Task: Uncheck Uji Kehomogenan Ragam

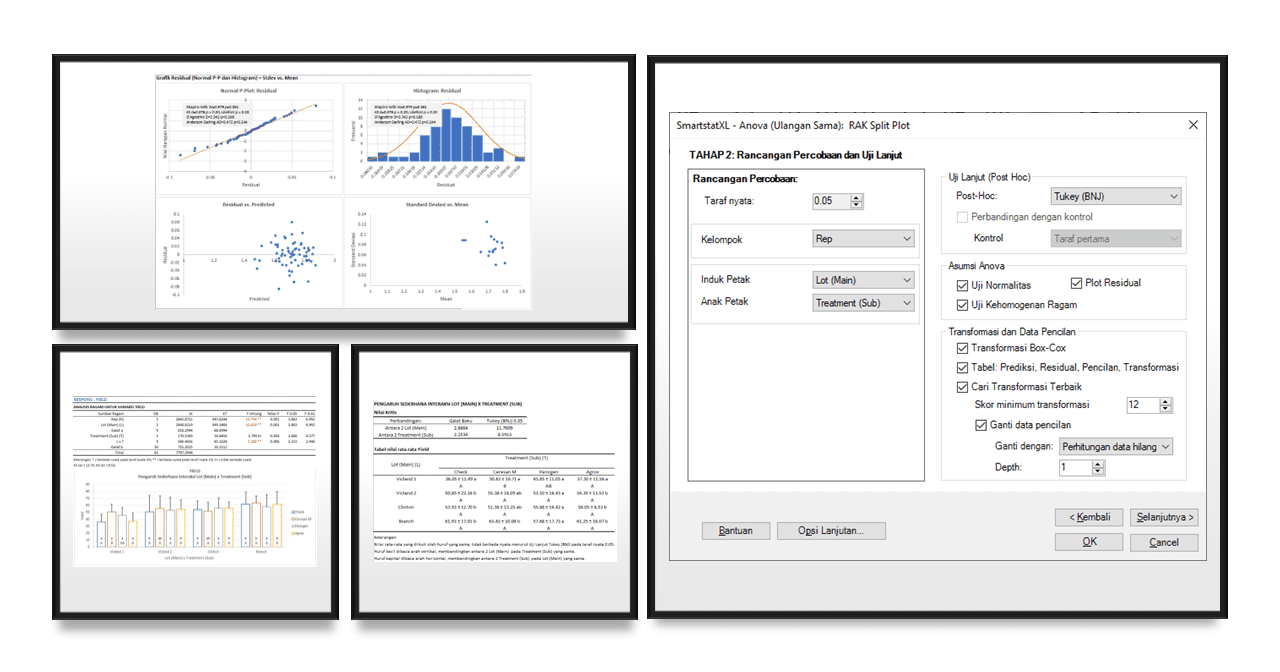Action: [x=961, y=304]
